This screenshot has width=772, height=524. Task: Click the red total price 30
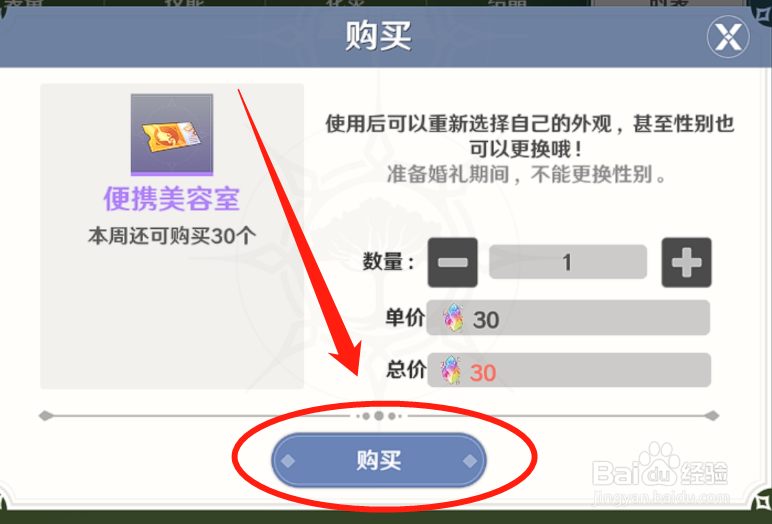click(x=482, y=373)
